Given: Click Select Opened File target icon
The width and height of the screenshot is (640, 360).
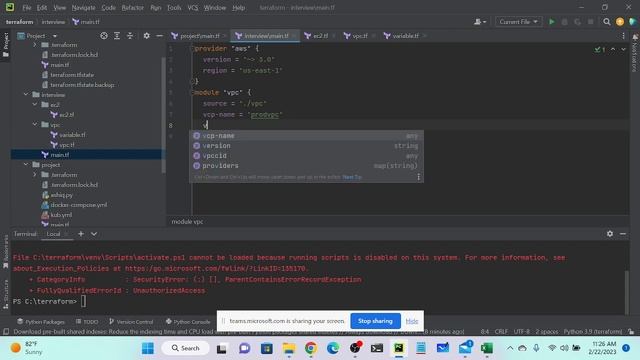Looking at the screenshot, I should [104, 36].
